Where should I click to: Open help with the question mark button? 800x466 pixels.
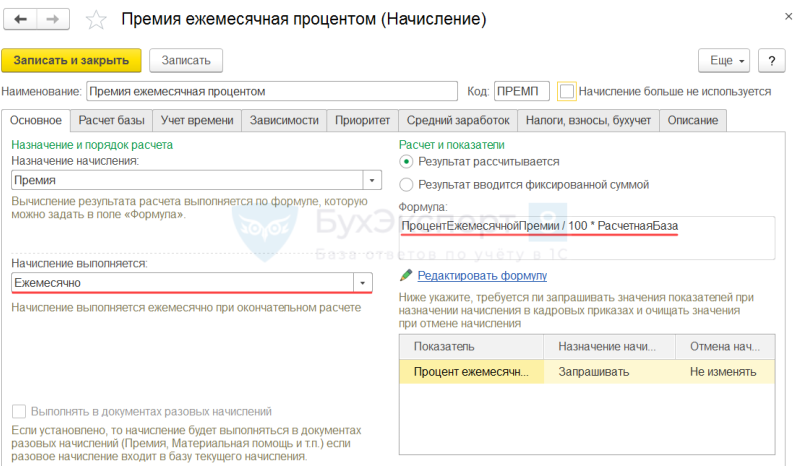[x=771, y=61]
